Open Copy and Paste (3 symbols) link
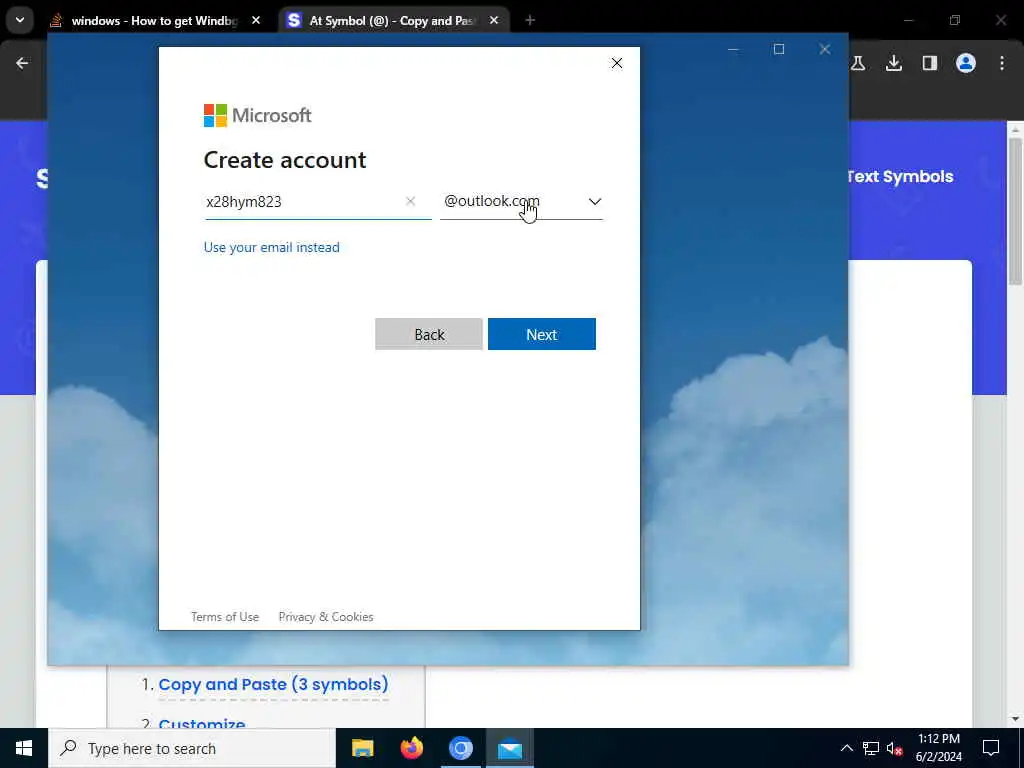 273,684
